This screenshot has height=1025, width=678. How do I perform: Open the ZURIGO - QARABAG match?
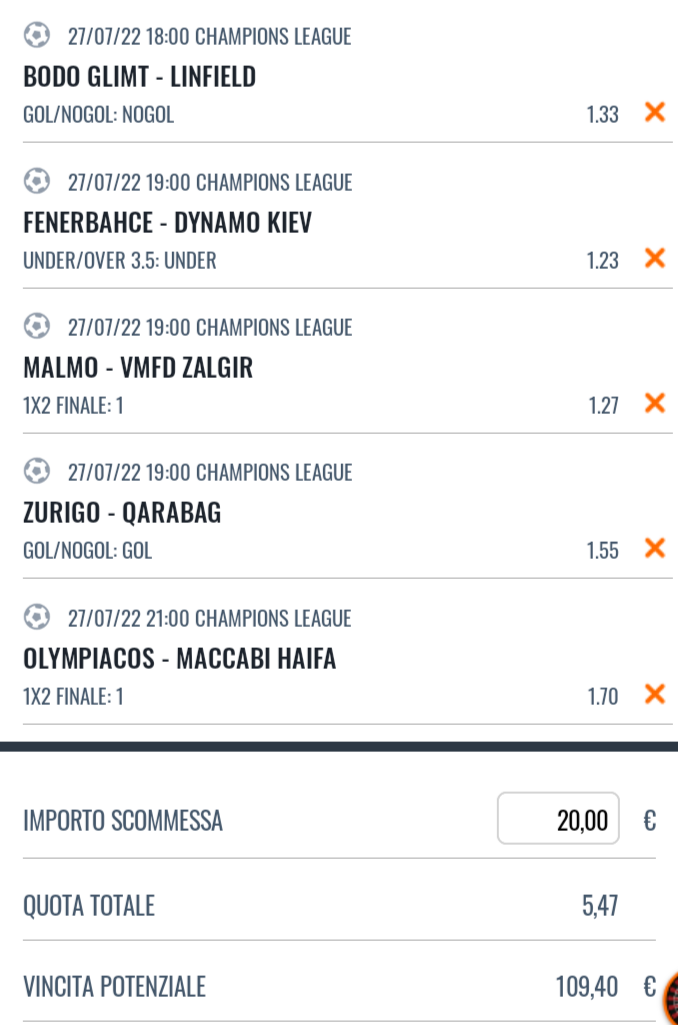(122, 513)
